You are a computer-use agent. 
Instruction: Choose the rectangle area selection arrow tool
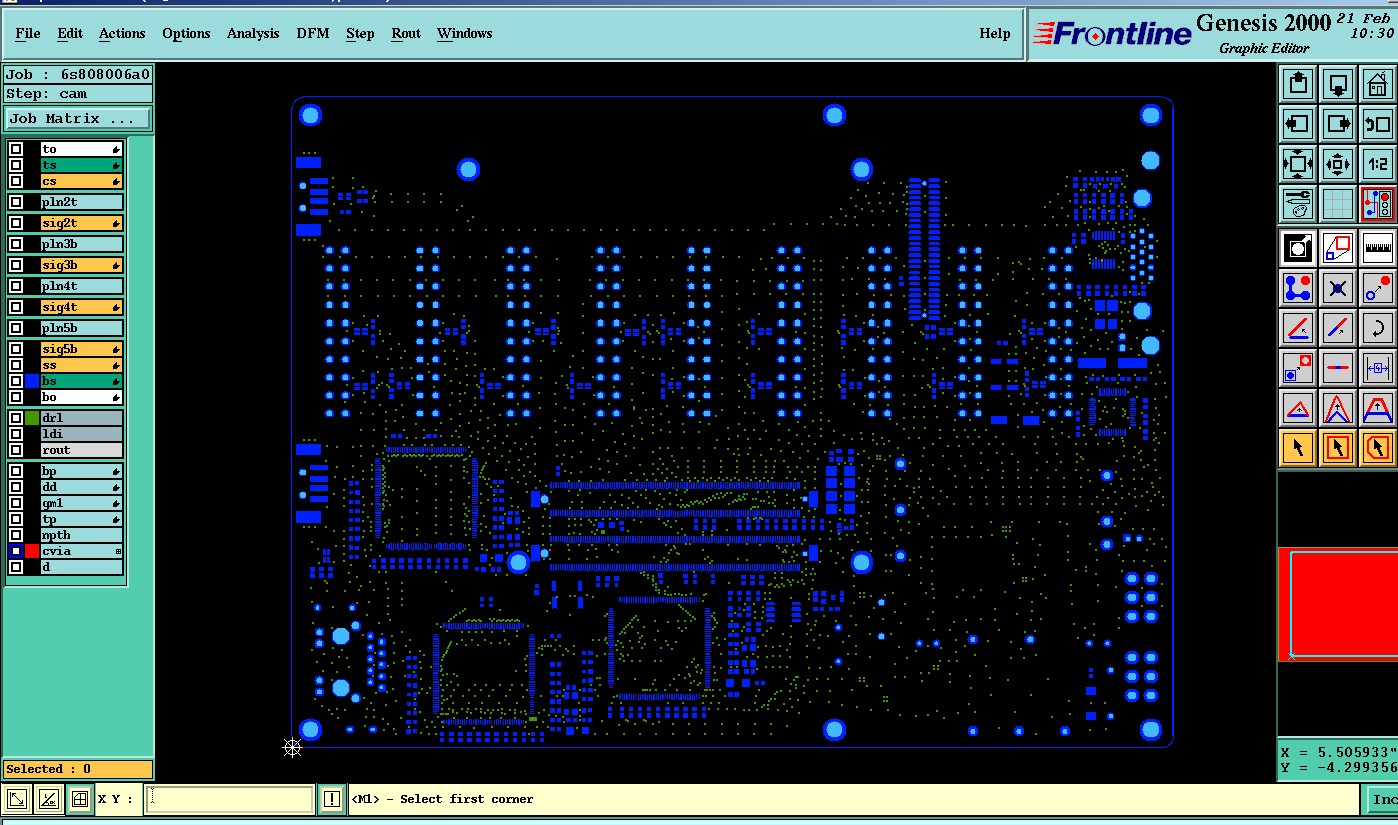[x=1338, y=447]
